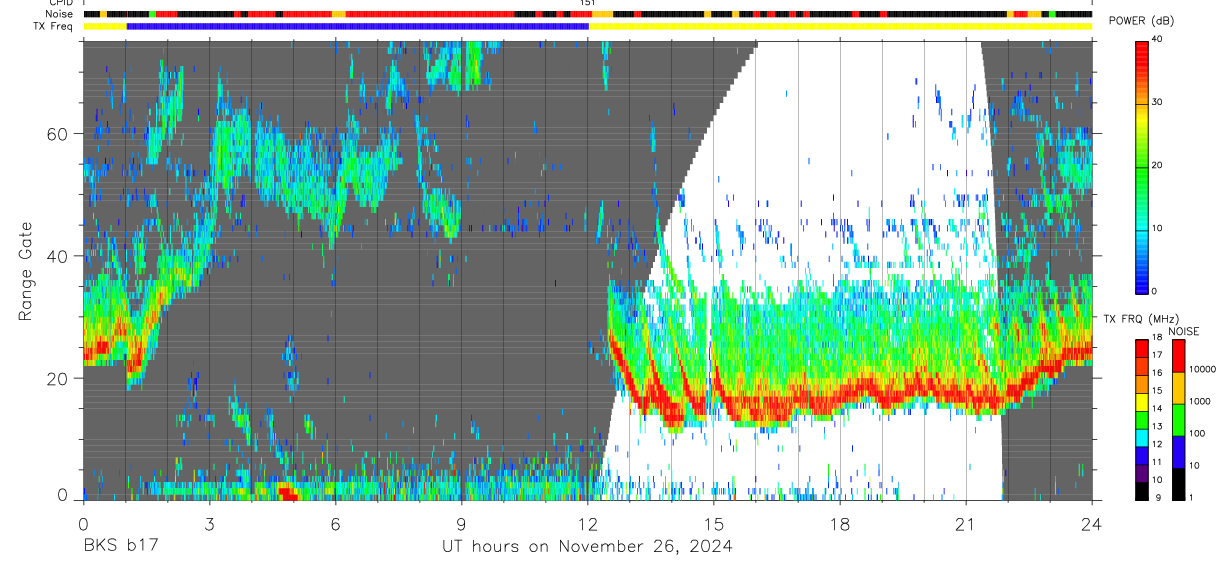This screenshot has height=567, width=1228.
Task: Click the "Range Gate" y-axis label
Action: [25, 273]
